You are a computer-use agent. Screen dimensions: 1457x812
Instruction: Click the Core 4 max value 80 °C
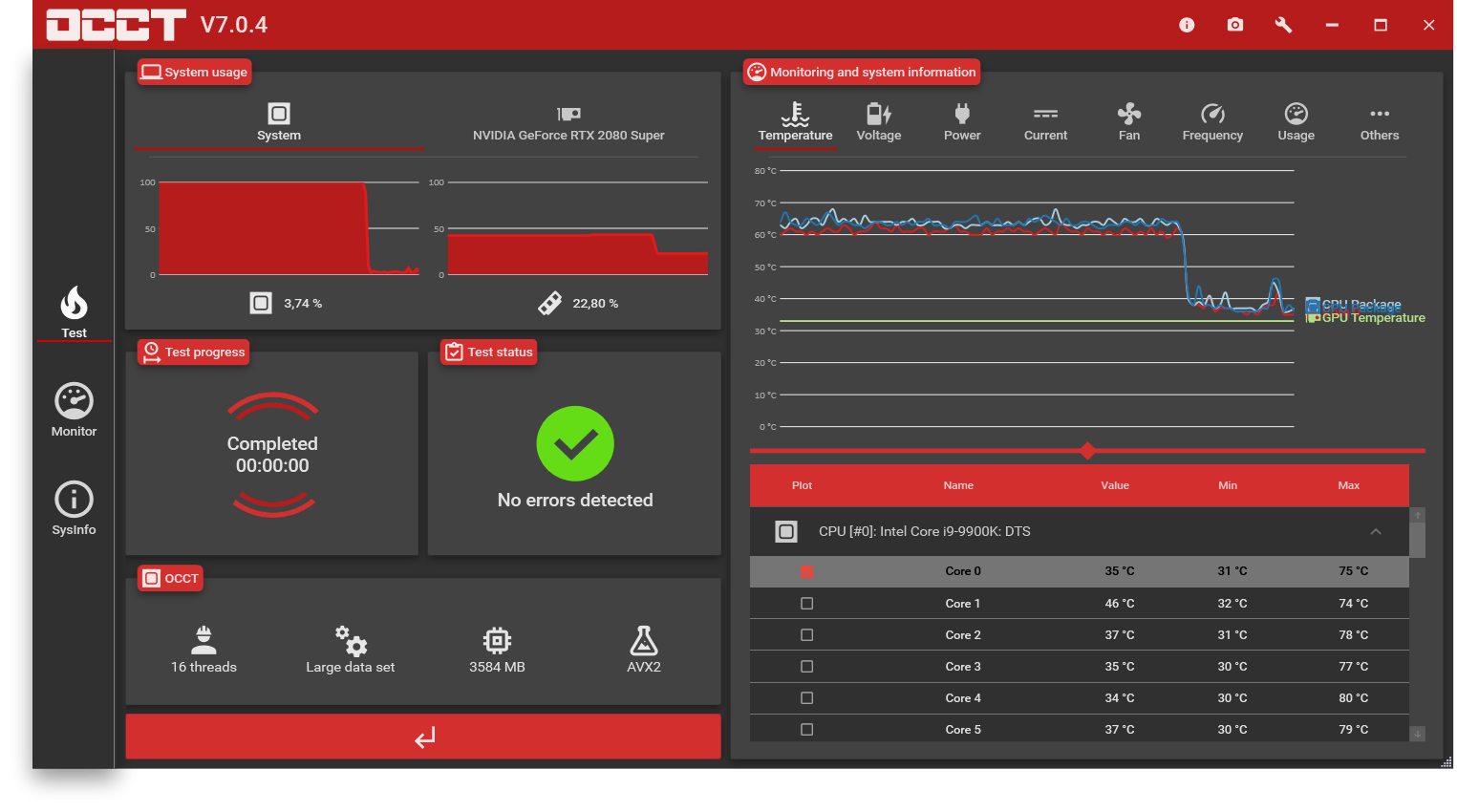(1354, 698)
